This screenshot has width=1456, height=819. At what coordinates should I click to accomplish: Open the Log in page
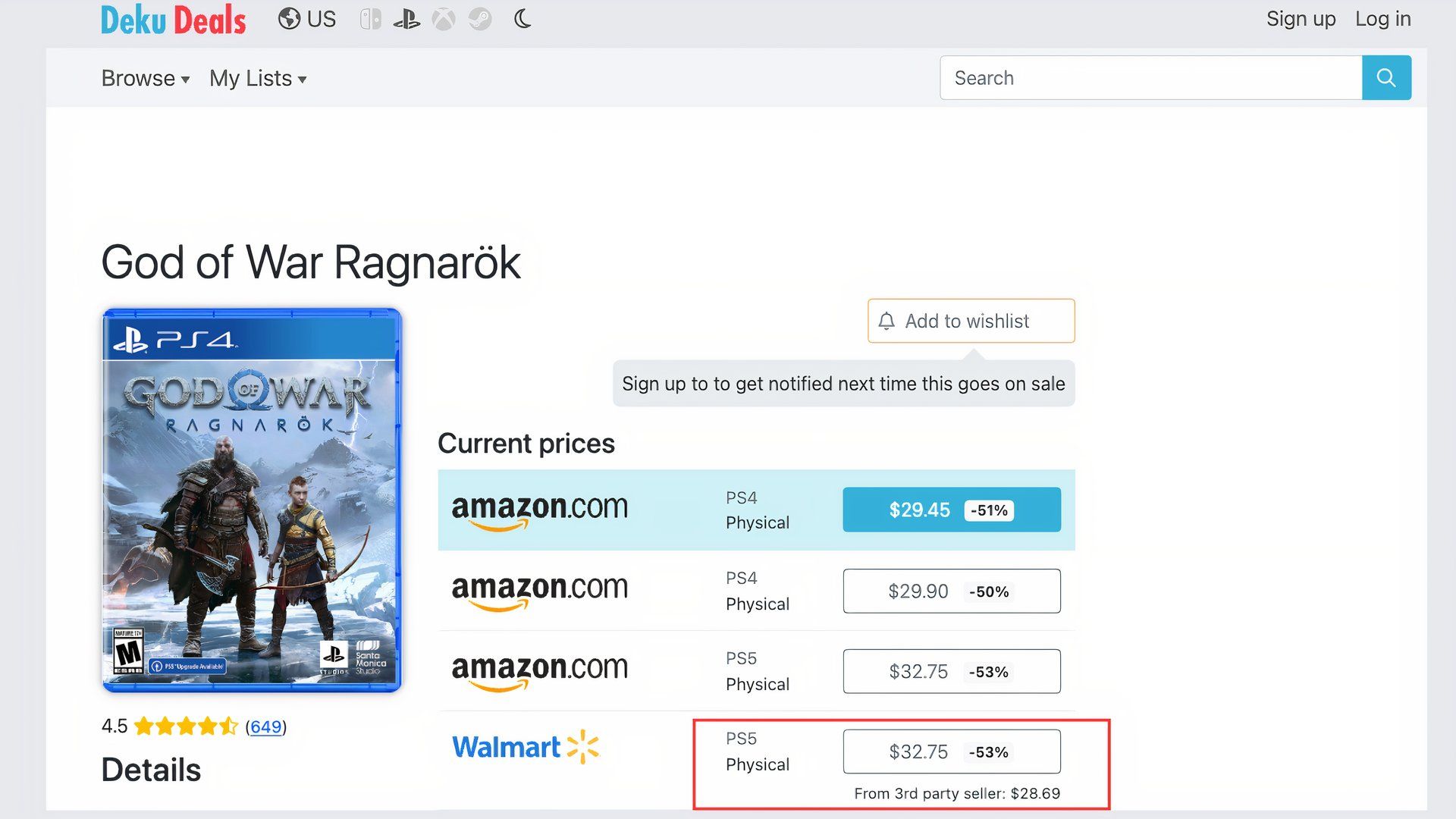pyautogui.click(x=1382, y=19)
